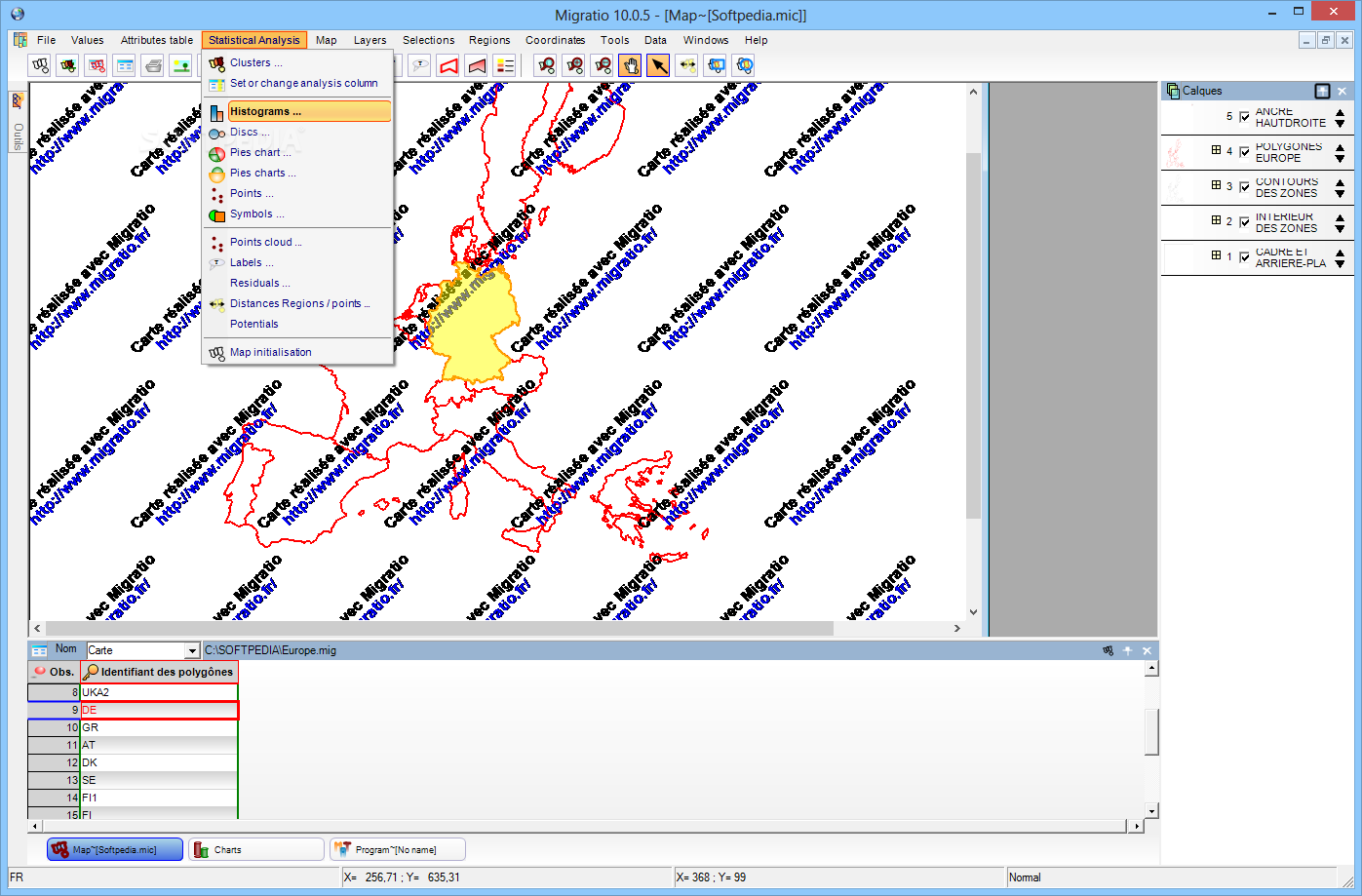Select the hand pan tool in toolbar
1362x896 pixels.
pos(631,65)
